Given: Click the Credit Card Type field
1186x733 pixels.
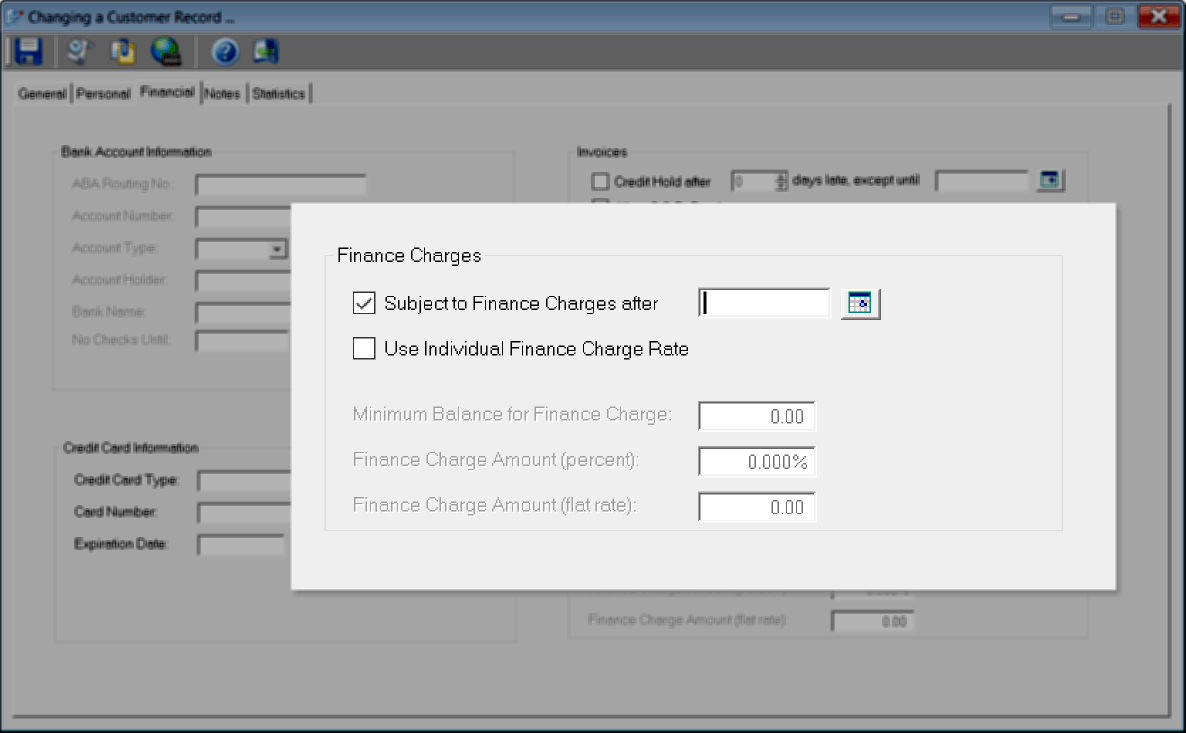Looking at the screenshot, I should pos(244,481).
